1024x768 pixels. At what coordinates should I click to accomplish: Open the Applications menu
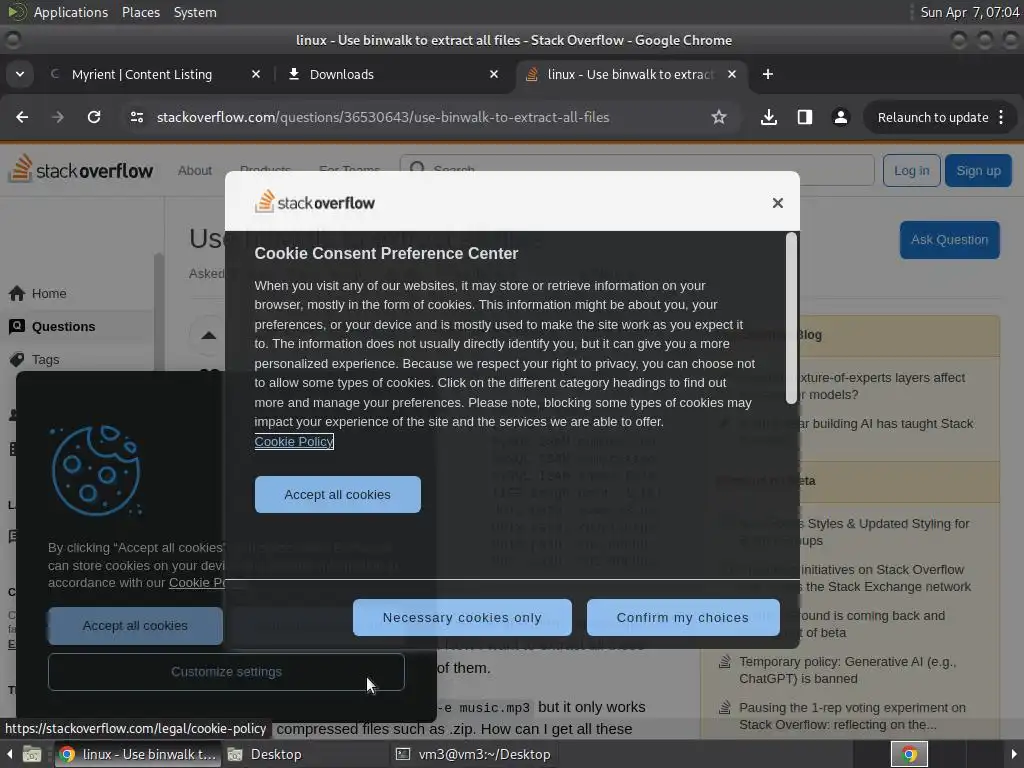(x=71, y=12)
